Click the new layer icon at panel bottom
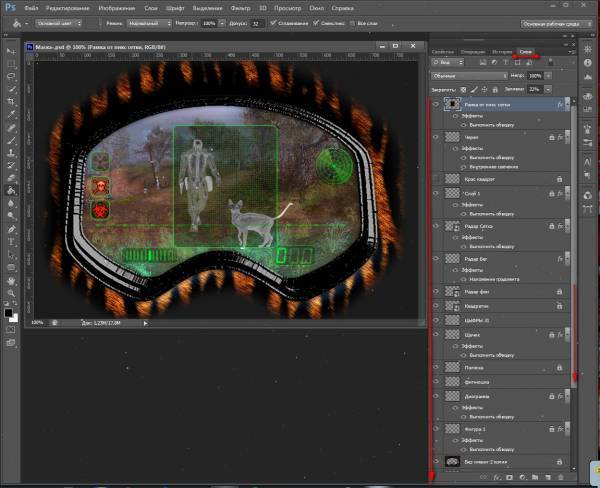 tap(550, 478)
